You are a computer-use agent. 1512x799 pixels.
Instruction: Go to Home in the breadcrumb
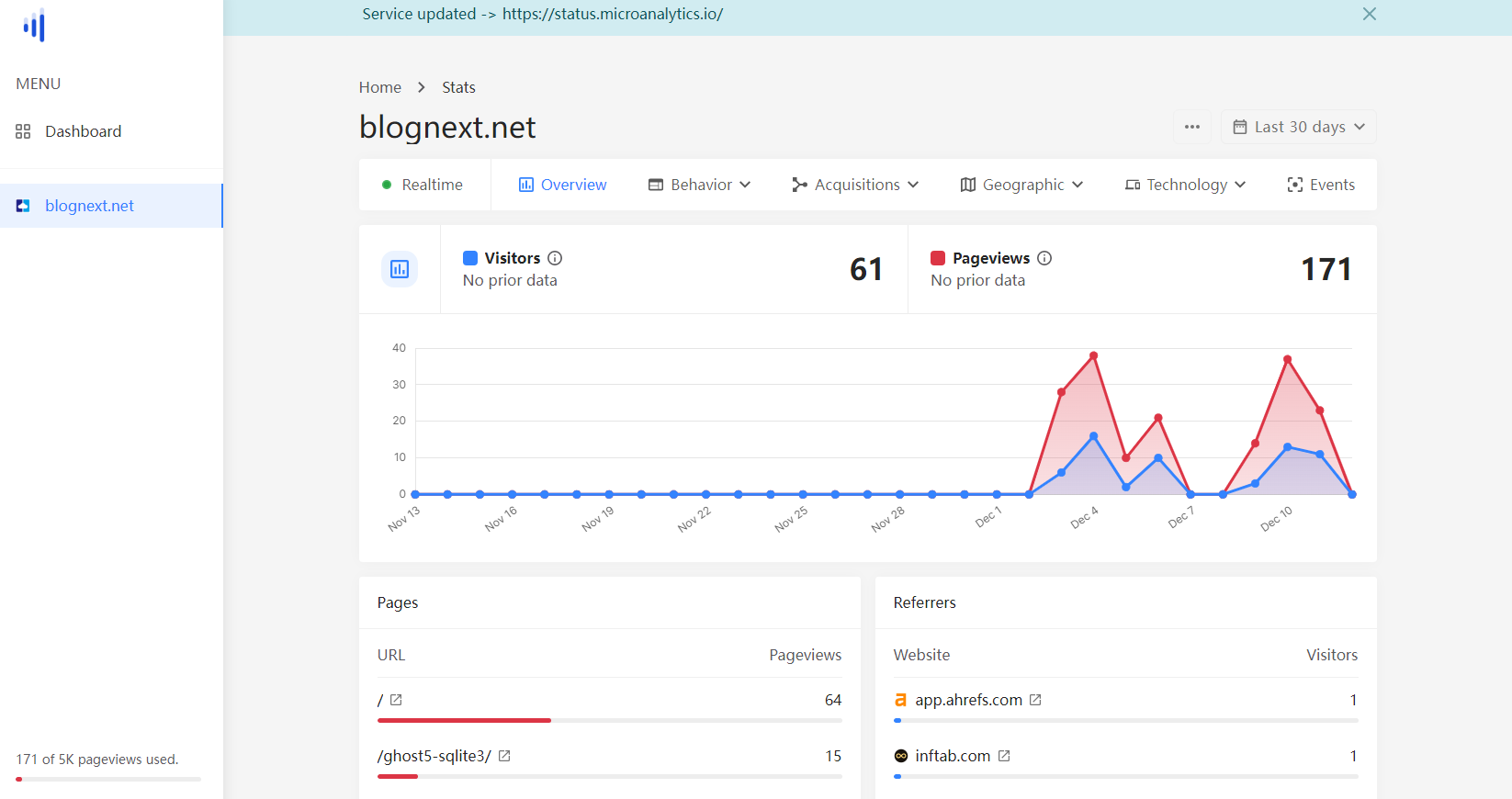tap(379, 87)
